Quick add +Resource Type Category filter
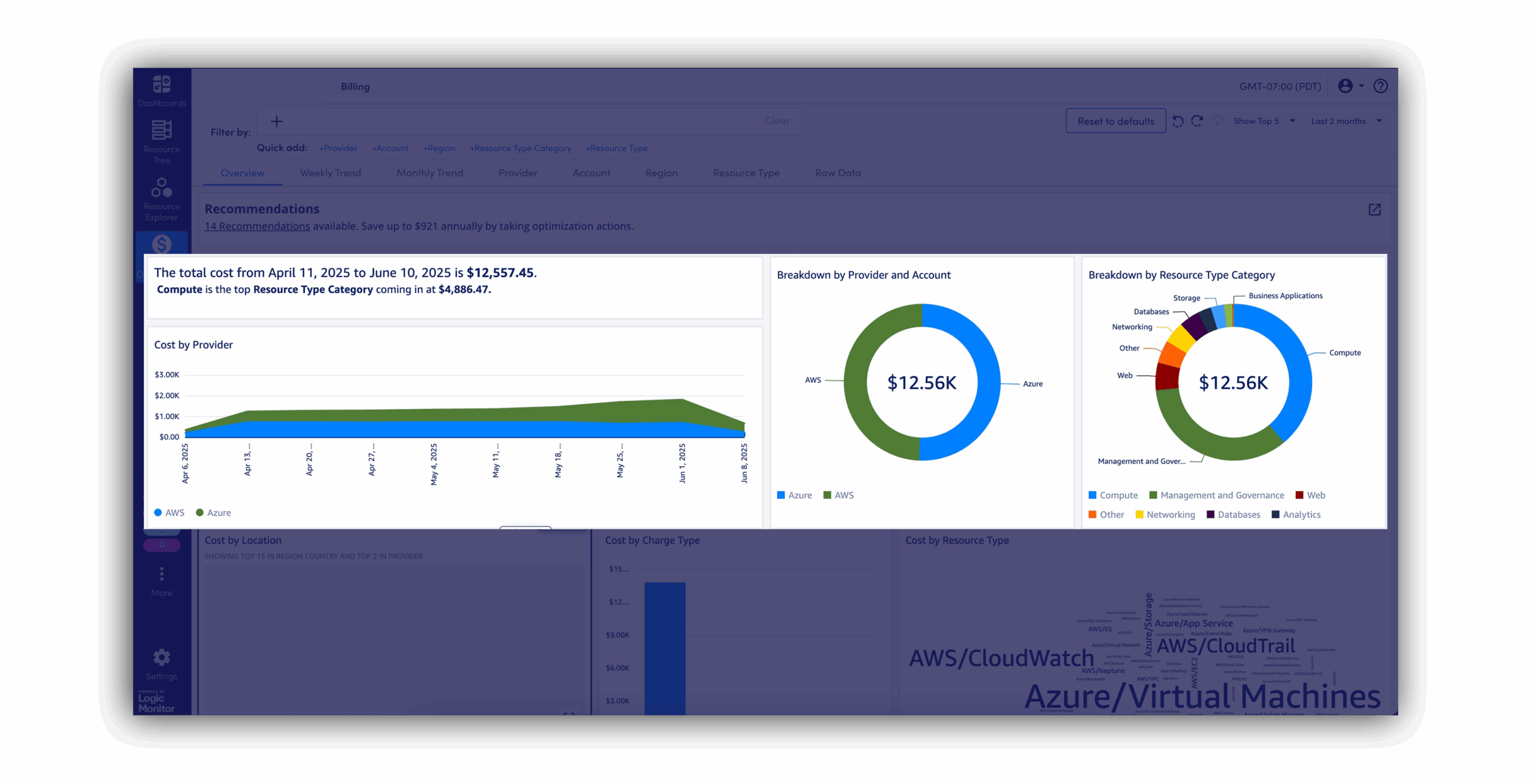1533x784 pixels. 520,148
